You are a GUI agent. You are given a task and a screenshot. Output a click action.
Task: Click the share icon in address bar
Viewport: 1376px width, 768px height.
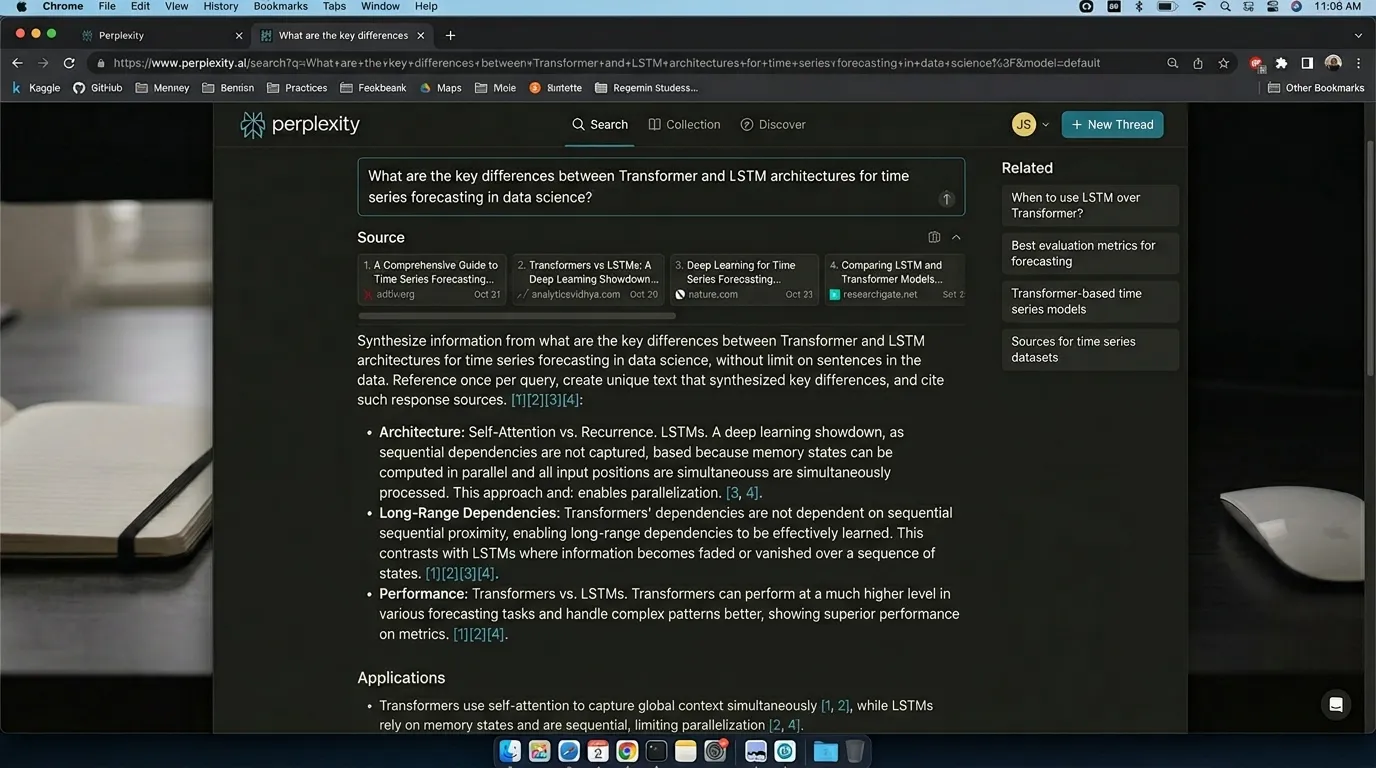1198,63
